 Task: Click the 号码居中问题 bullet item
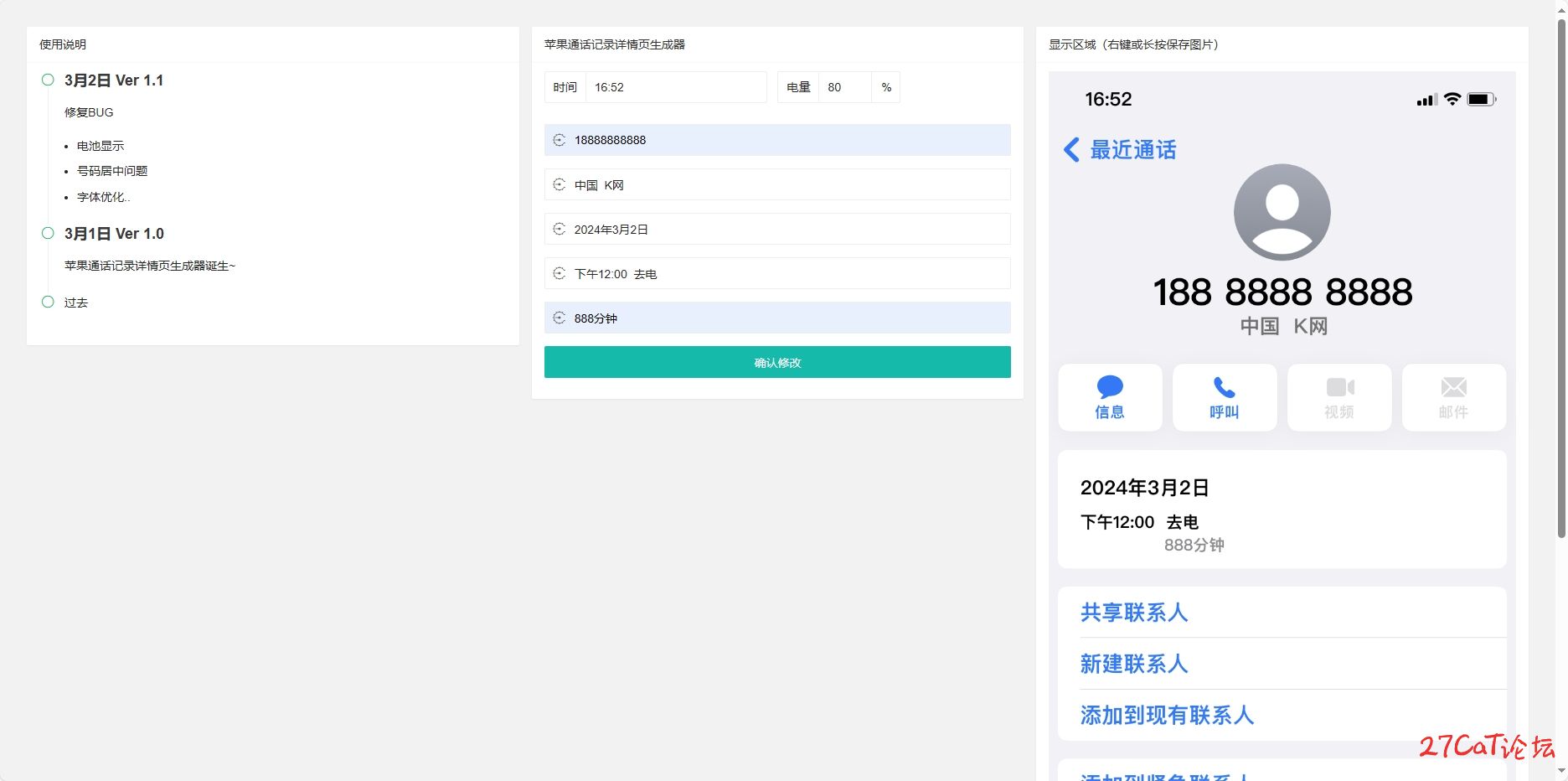click(x=112, y=171)
